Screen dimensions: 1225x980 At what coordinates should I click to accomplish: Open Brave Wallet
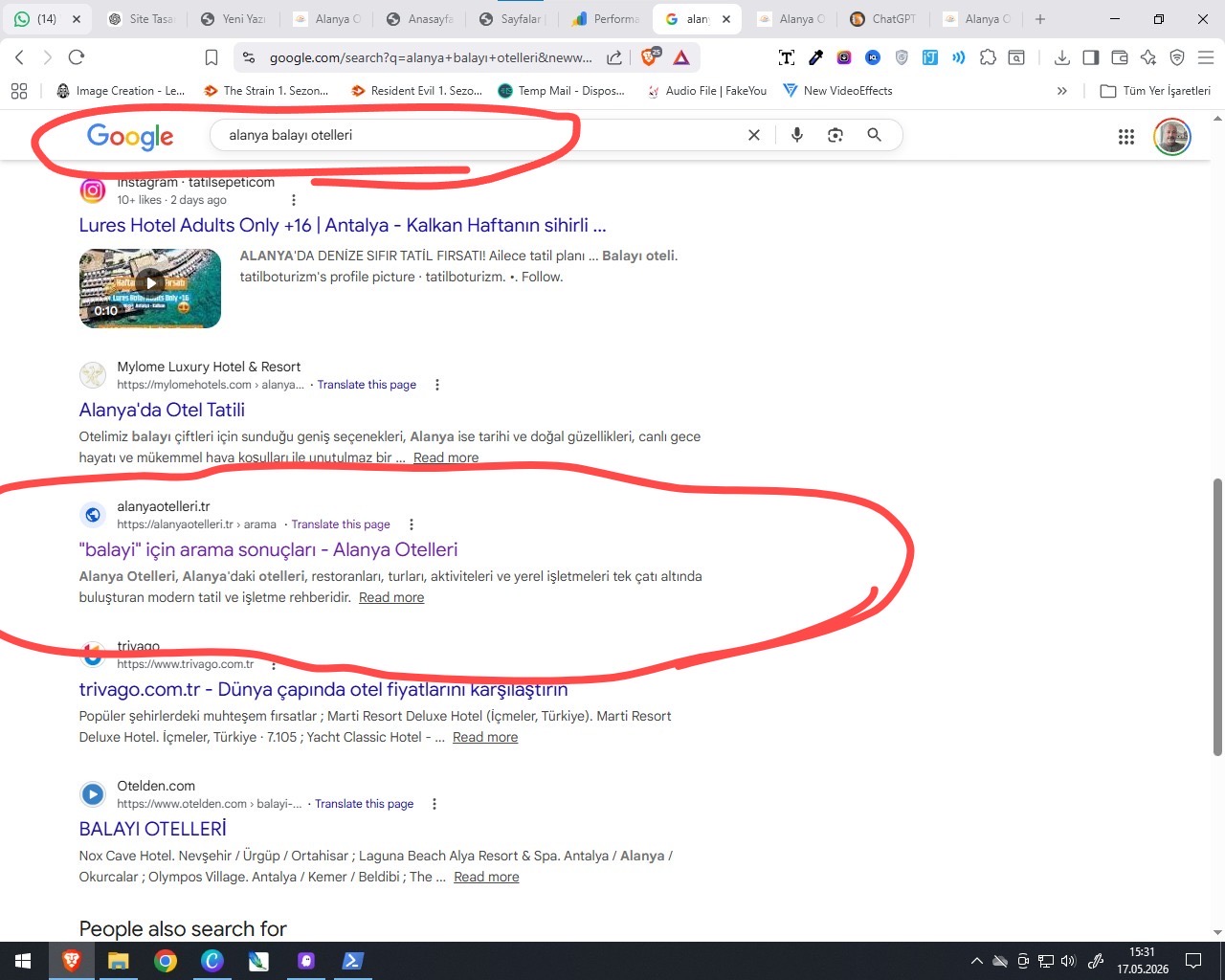pyautogui.click(x=1119, y=57)
